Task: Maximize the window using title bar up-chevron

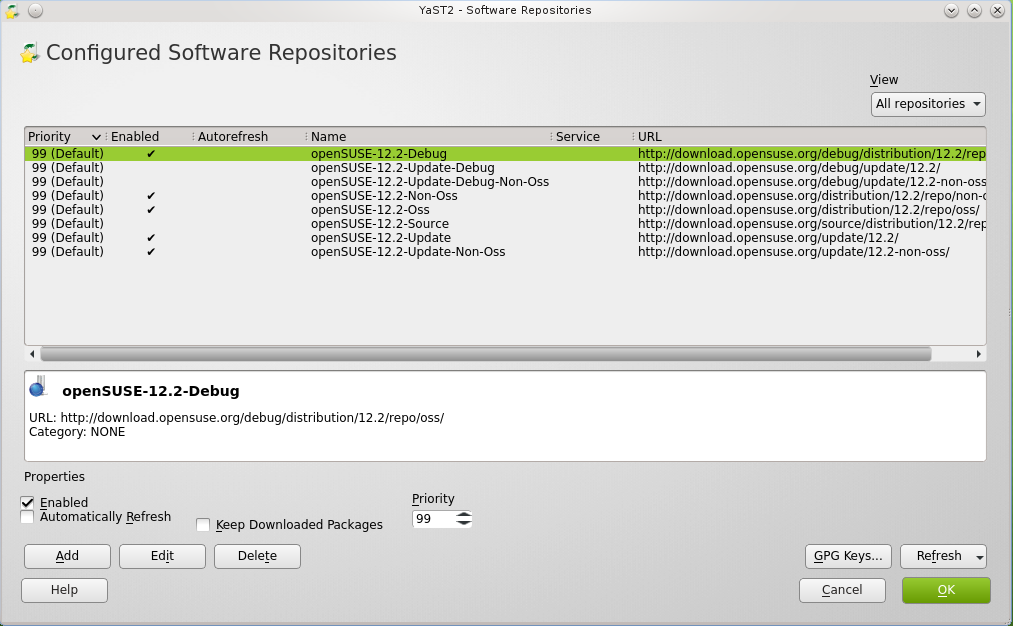Action: (x=974, y=10)
